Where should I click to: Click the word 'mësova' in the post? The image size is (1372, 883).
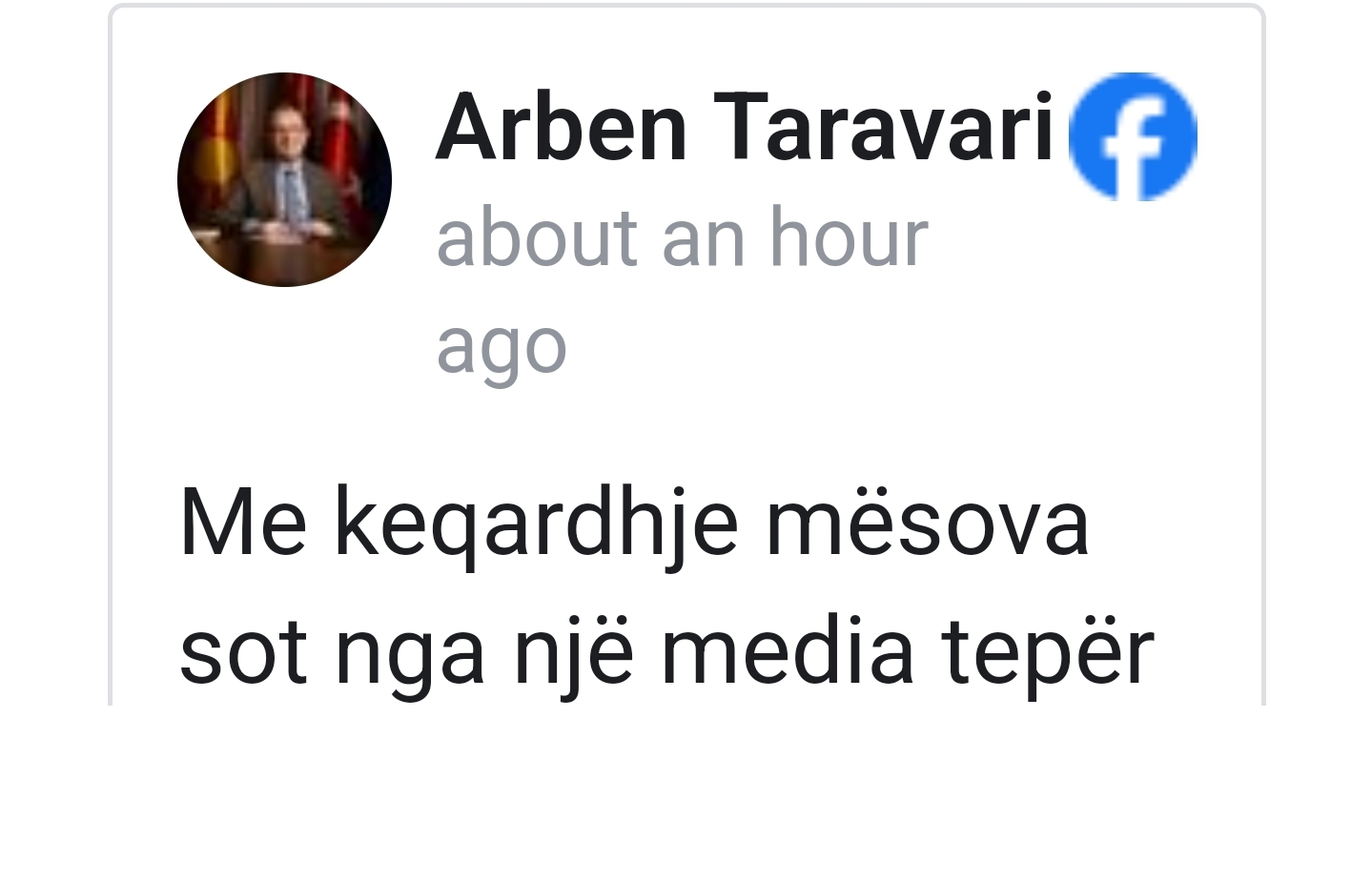click(928, 524)
